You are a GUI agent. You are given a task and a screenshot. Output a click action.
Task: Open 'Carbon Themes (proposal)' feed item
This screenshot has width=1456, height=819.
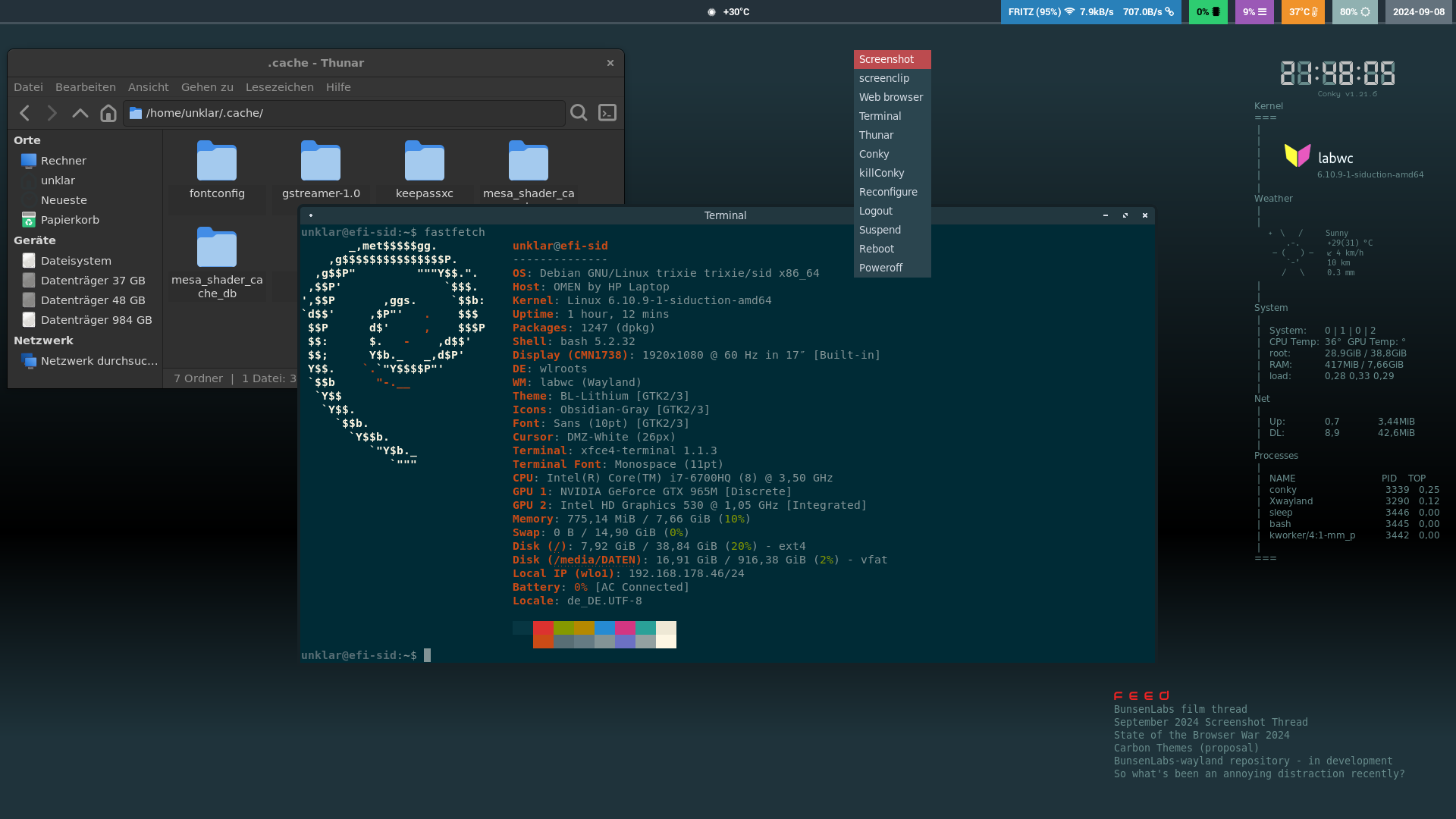click(x=1186, y=748)
